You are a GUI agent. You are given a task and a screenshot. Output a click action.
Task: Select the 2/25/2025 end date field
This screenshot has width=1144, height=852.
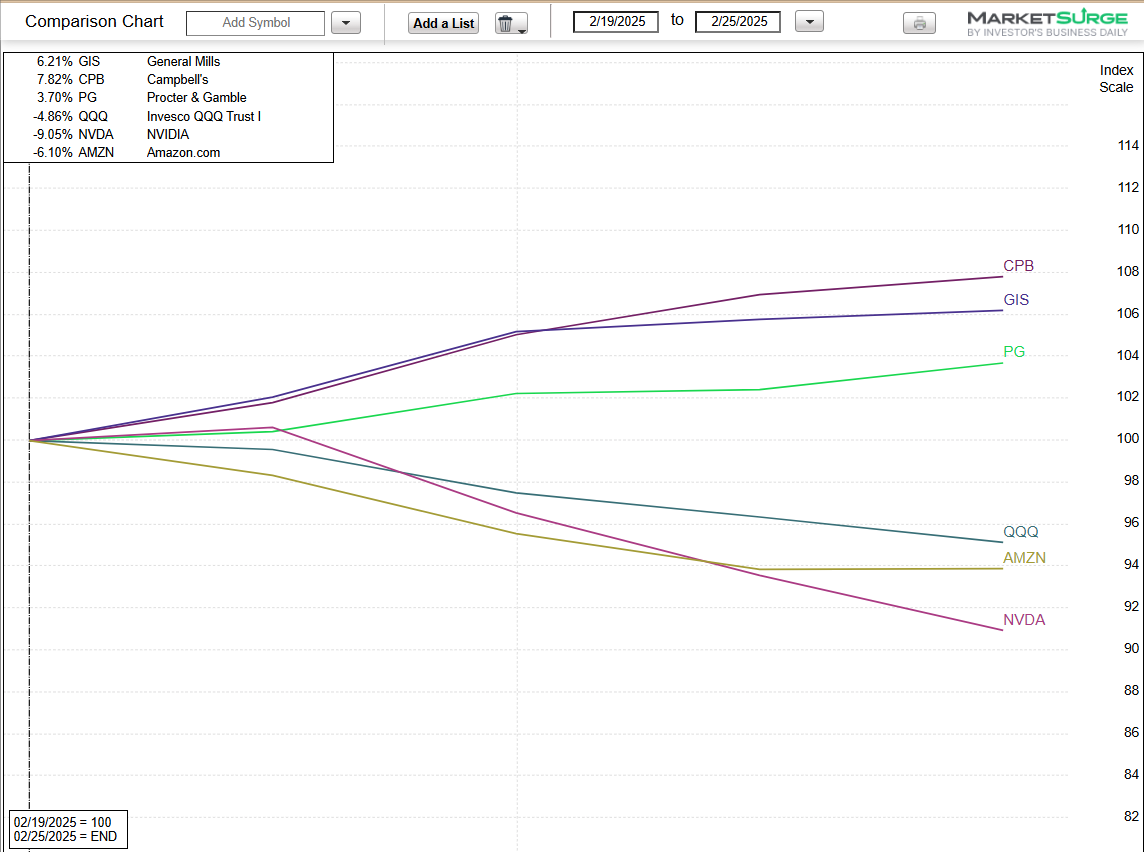tap(737, 22)
